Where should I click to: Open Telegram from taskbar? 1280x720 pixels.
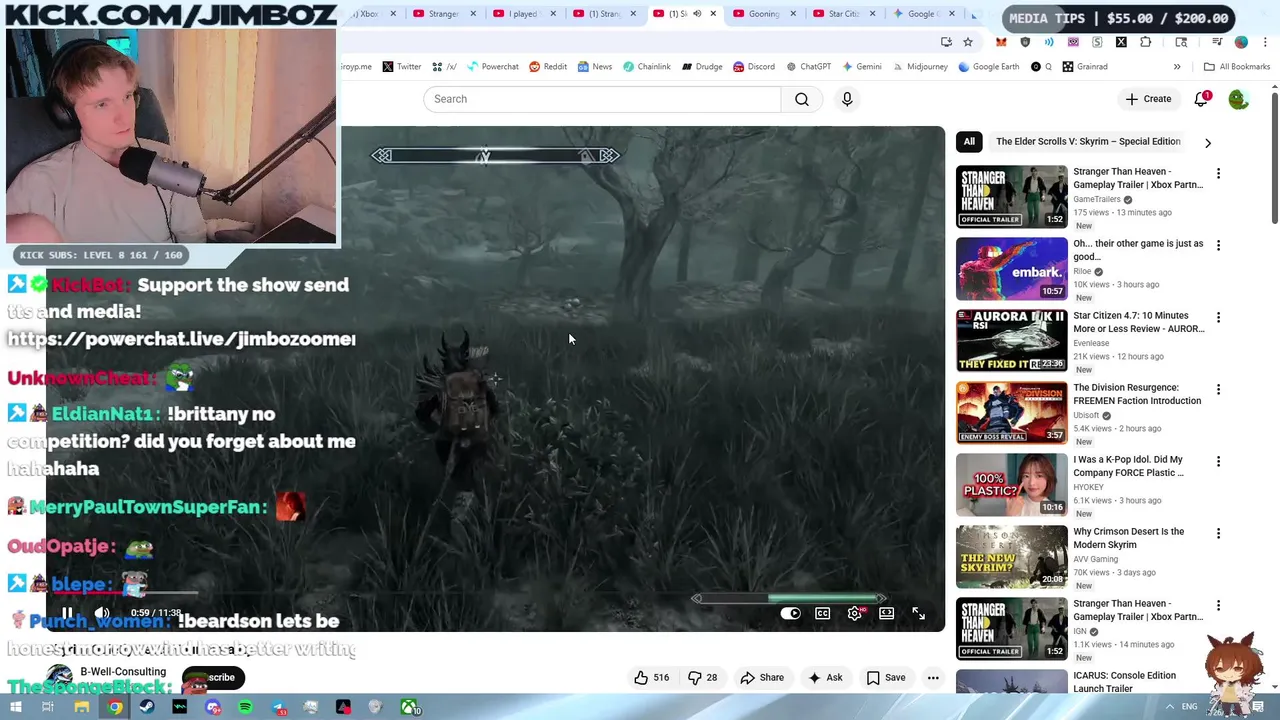point(278,707)
